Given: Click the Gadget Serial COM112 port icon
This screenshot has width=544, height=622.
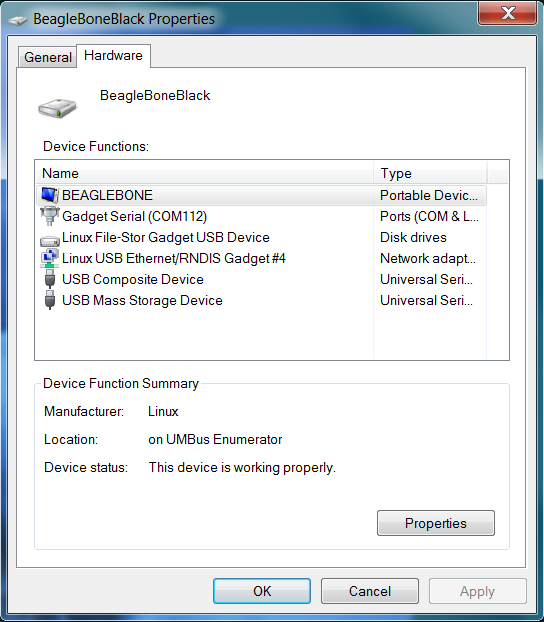Looking at the screenshot, I should coord(50,216).
